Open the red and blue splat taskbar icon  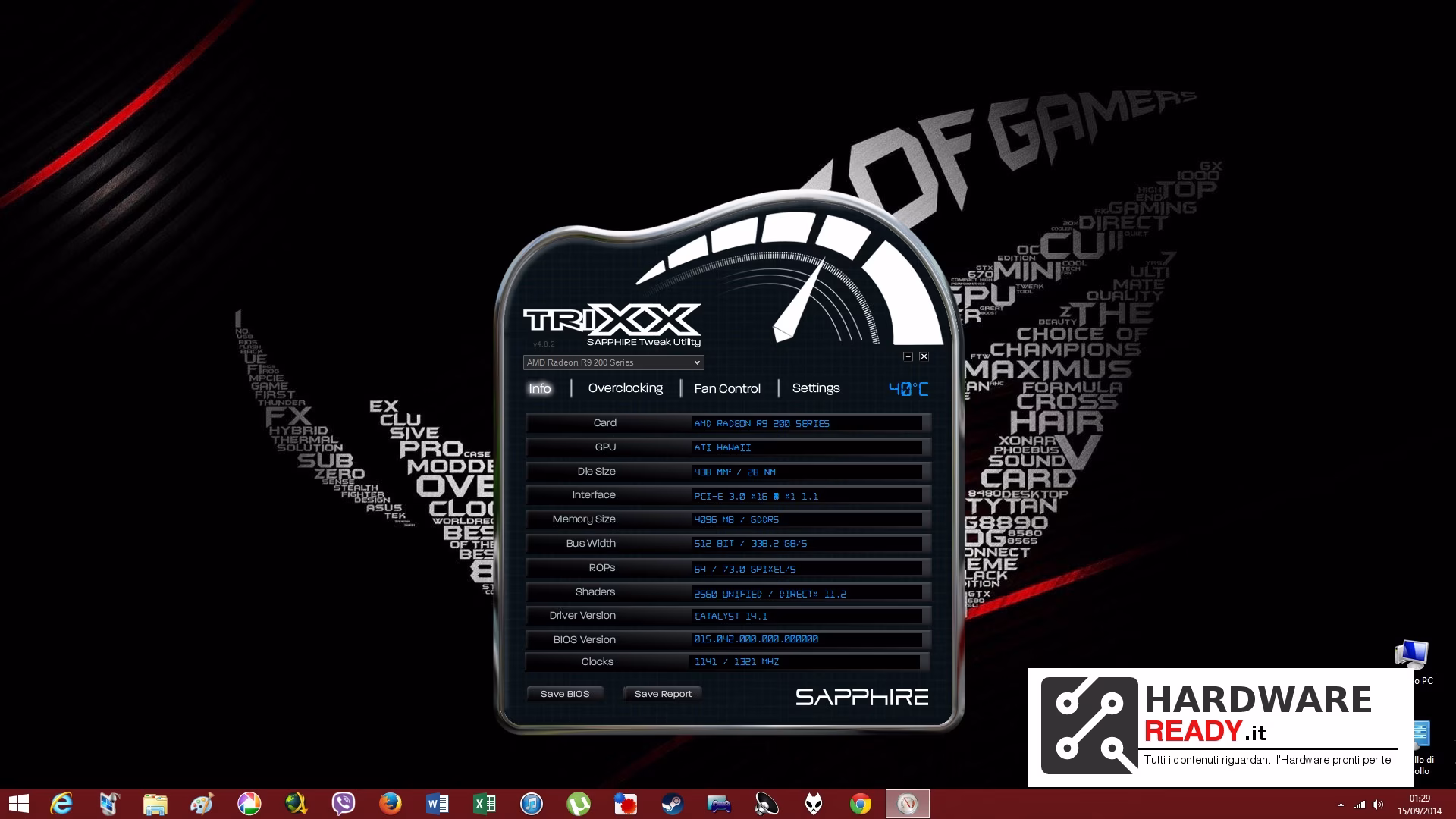pyautogui.click(x=626, y=804)
